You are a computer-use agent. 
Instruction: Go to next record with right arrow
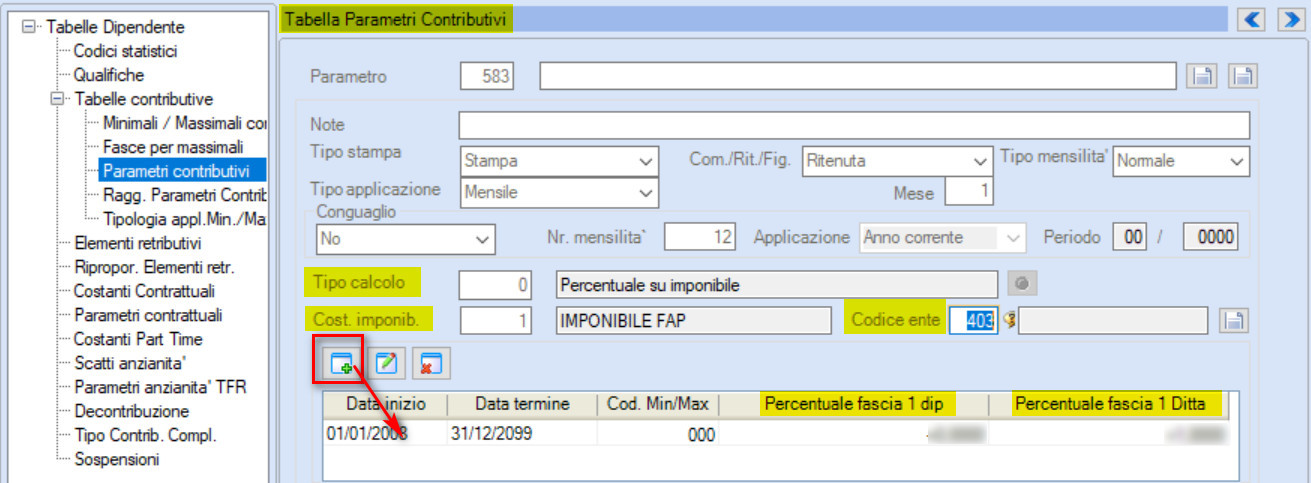pos(1291,18)
